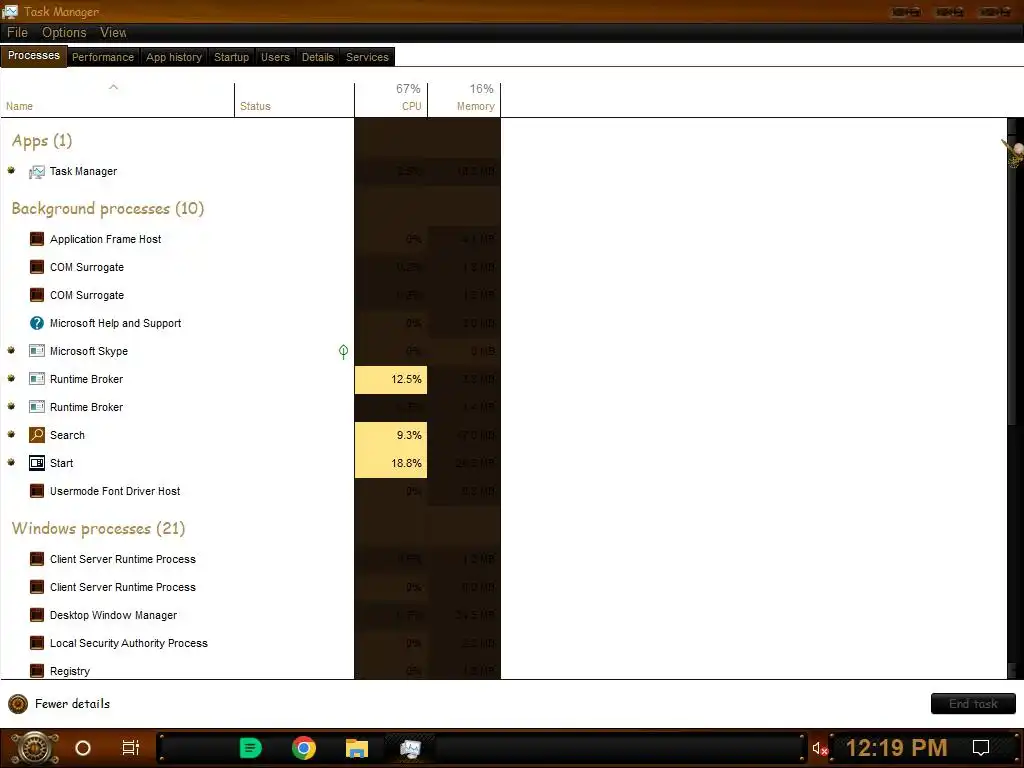Click the Task Manager title bar icon
The width and height of the screenshot is (1024, 768).
coord(10,11)
